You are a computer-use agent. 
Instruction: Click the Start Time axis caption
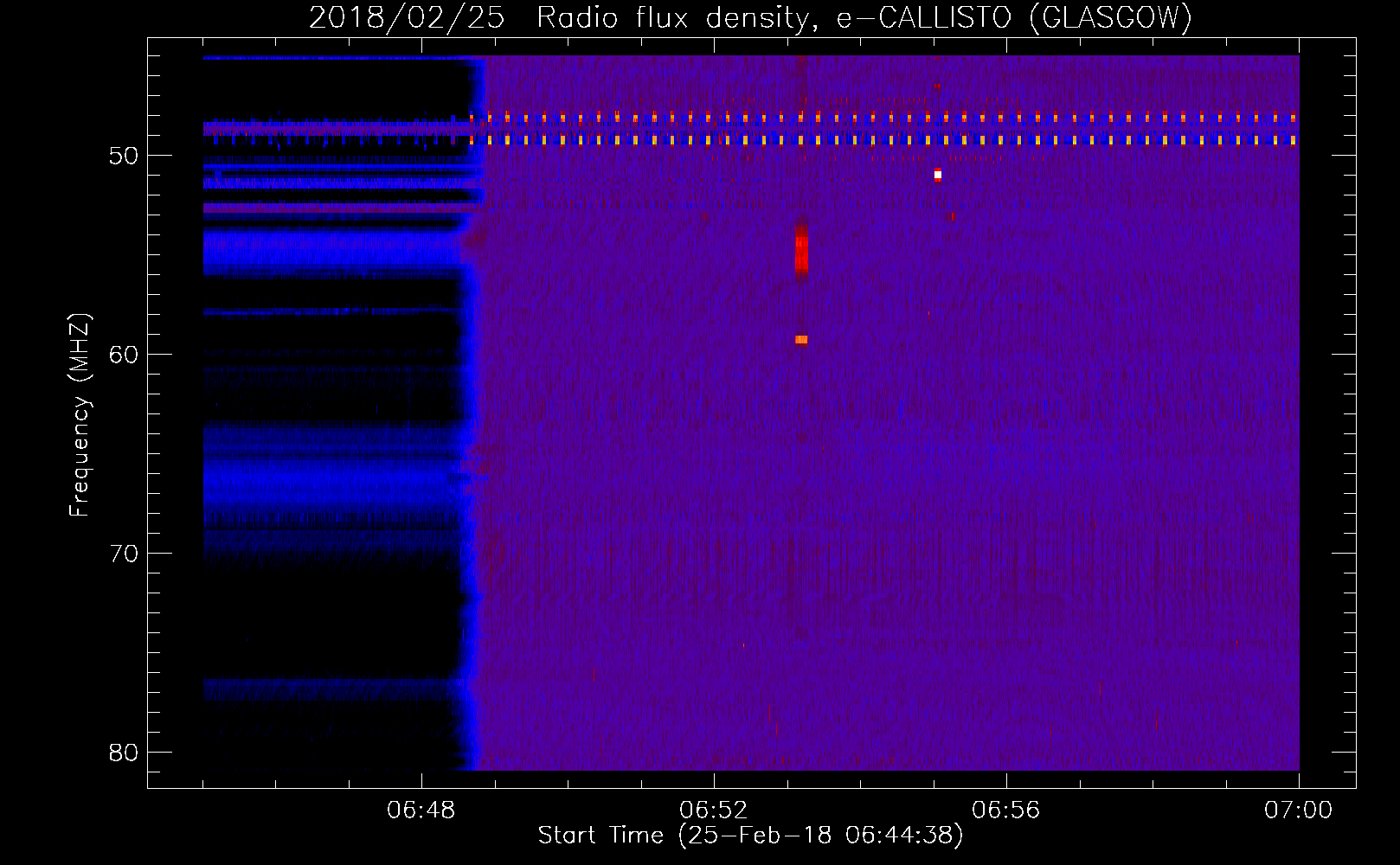[x=750, y=836]
